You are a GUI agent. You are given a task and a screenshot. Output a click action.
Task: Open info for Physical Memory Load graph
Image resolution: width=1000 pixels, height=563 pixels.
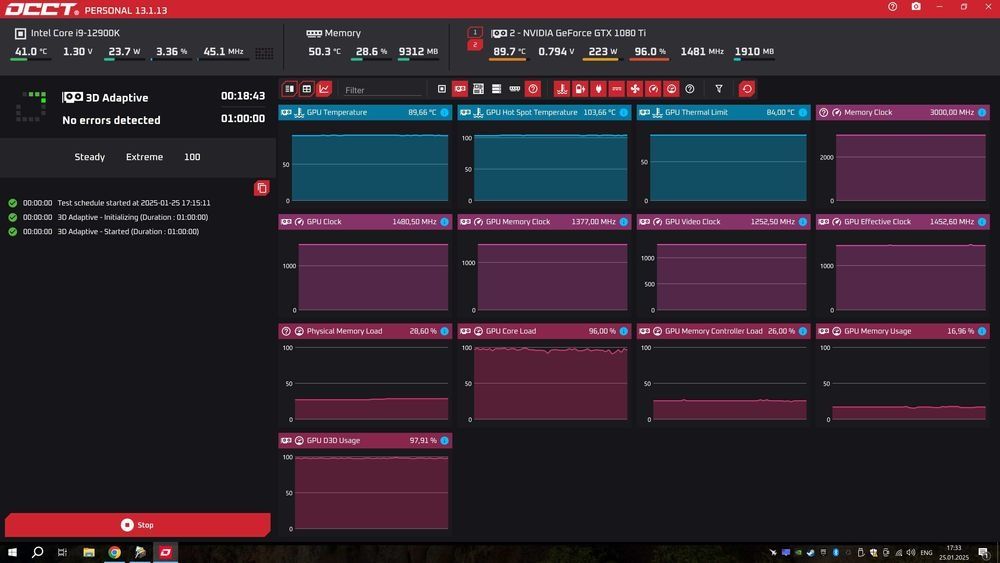445,331
